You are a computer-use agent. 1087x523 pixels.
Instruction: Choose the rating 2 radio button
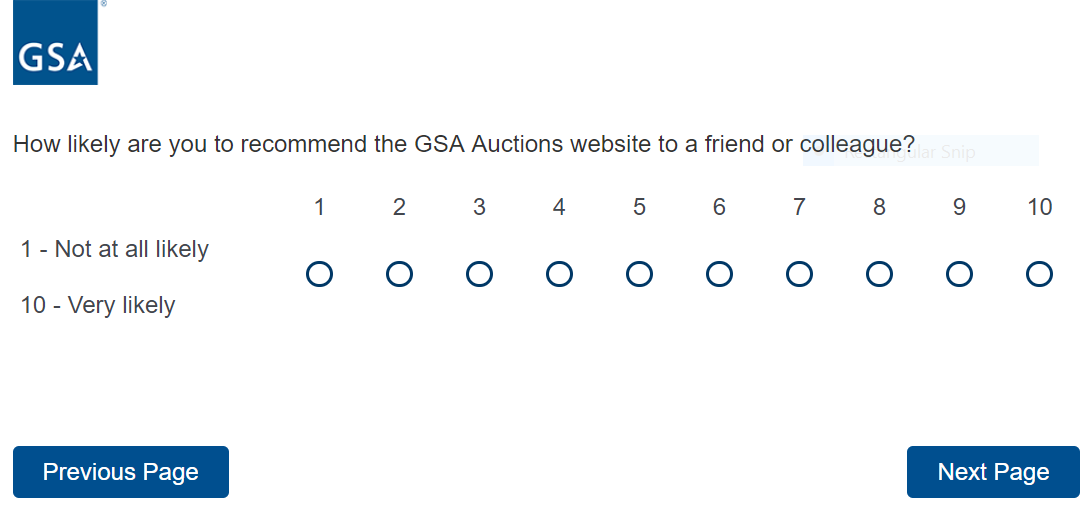tap(399, 274)
